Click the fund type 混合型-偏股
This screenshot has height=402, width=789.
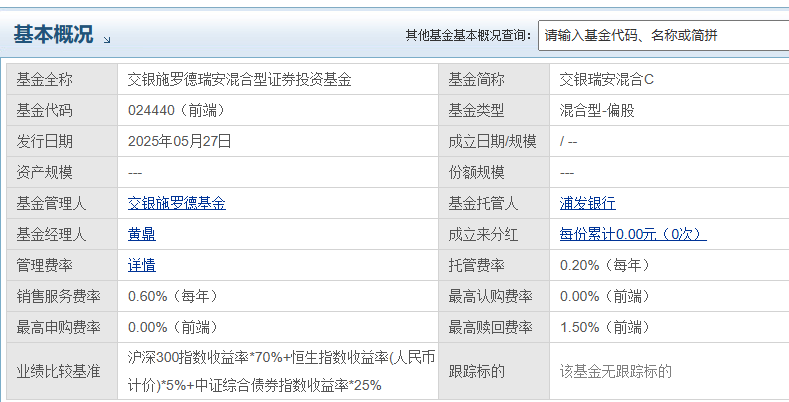[x=597, y=110]
